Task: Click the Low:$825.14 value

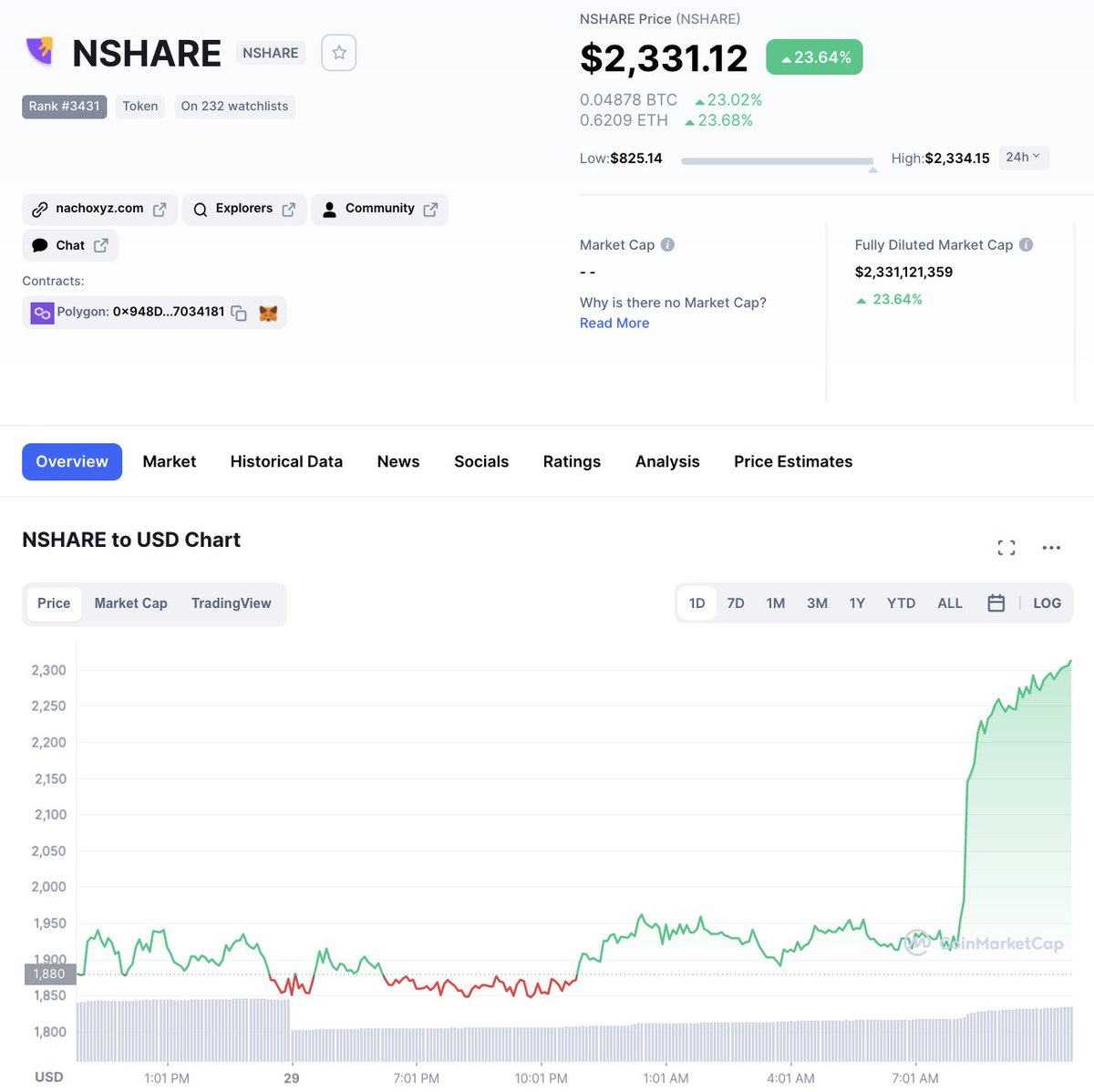Action: tap(621, 159)
